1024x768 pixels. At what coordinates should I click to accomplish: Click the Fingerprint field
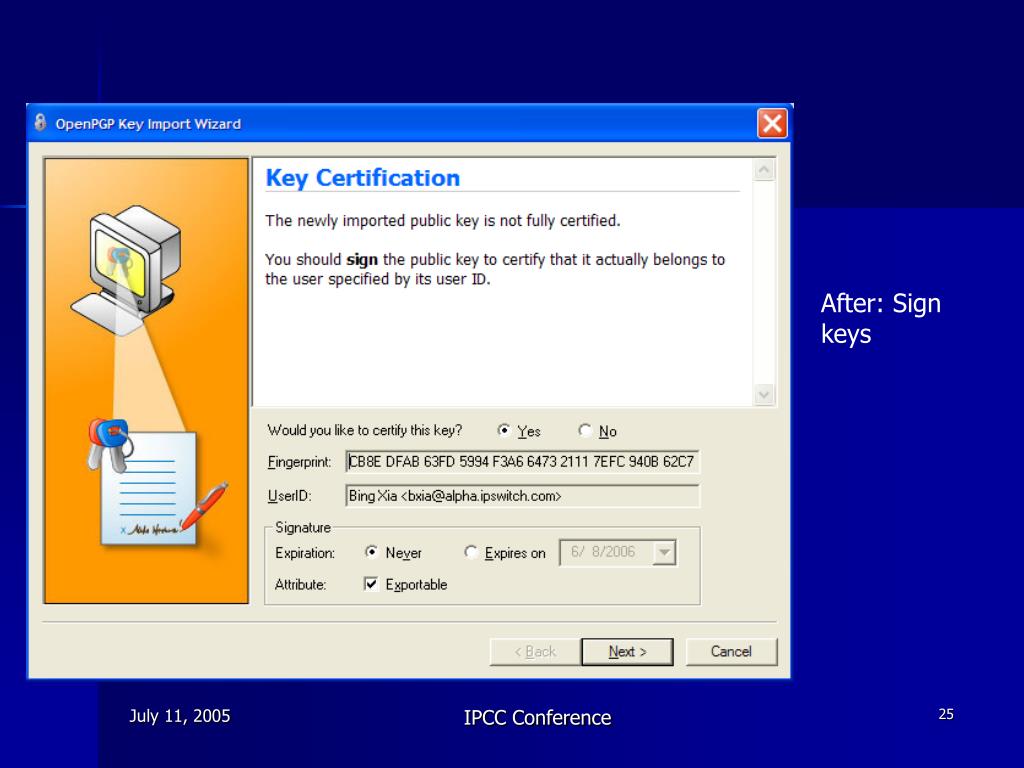522,462
